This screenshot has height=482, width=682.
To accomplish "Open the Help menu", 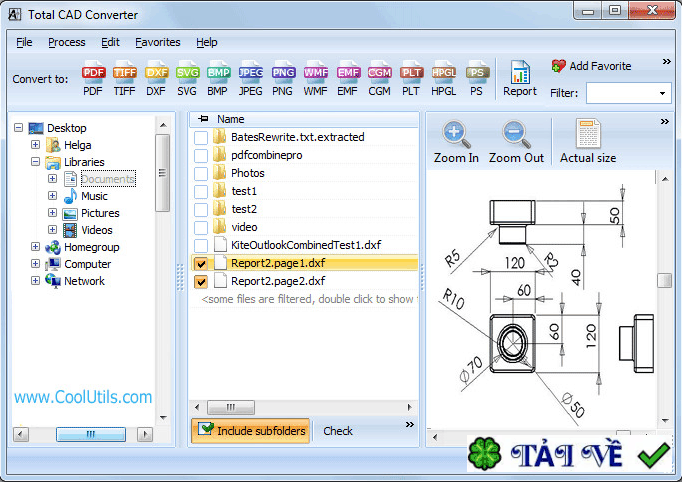I will pos(207,42).
